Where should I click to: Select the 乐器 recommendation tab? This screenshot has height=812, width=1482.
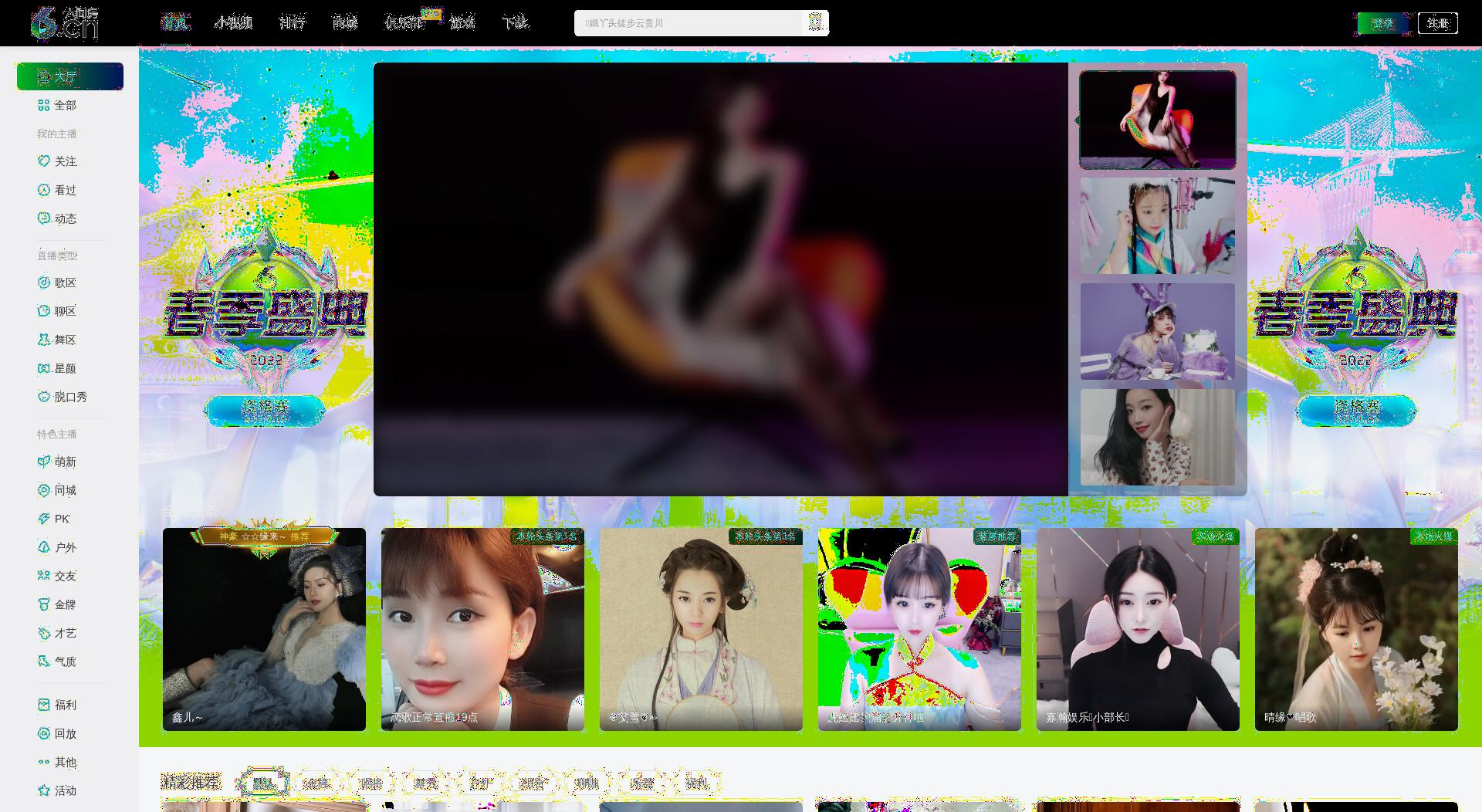[x=641, y=783]
